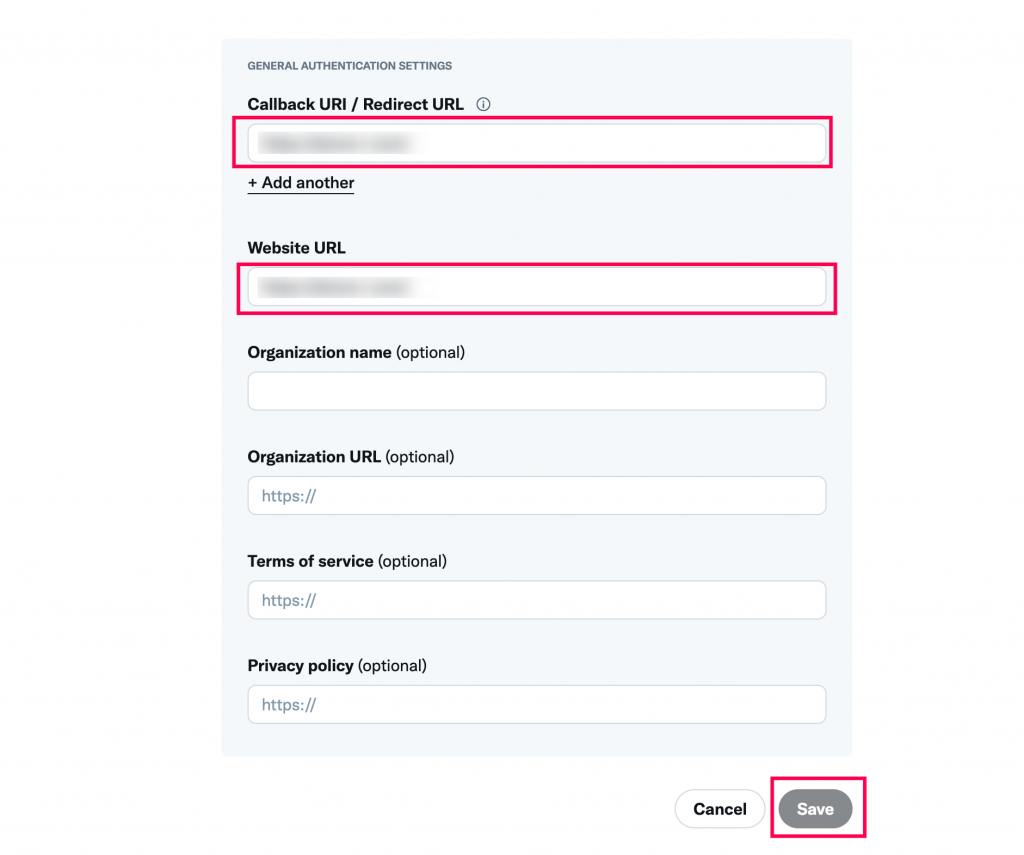Click the Organization name (optional) label
Image resolution: width=1024 pixels, height=855 pixels.
pyautogui.click(x=356, y=353)
